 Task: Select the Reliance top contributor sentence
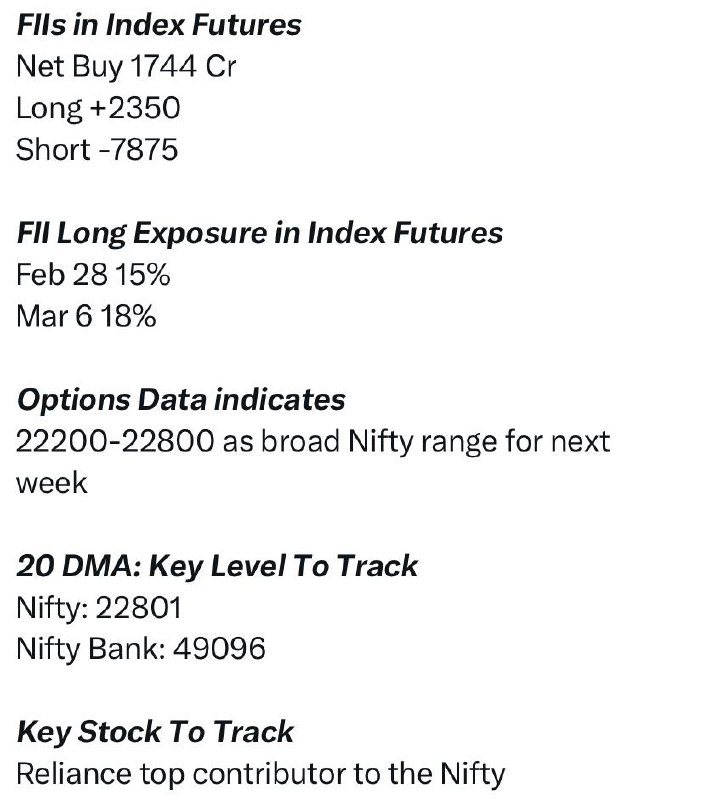261,774
